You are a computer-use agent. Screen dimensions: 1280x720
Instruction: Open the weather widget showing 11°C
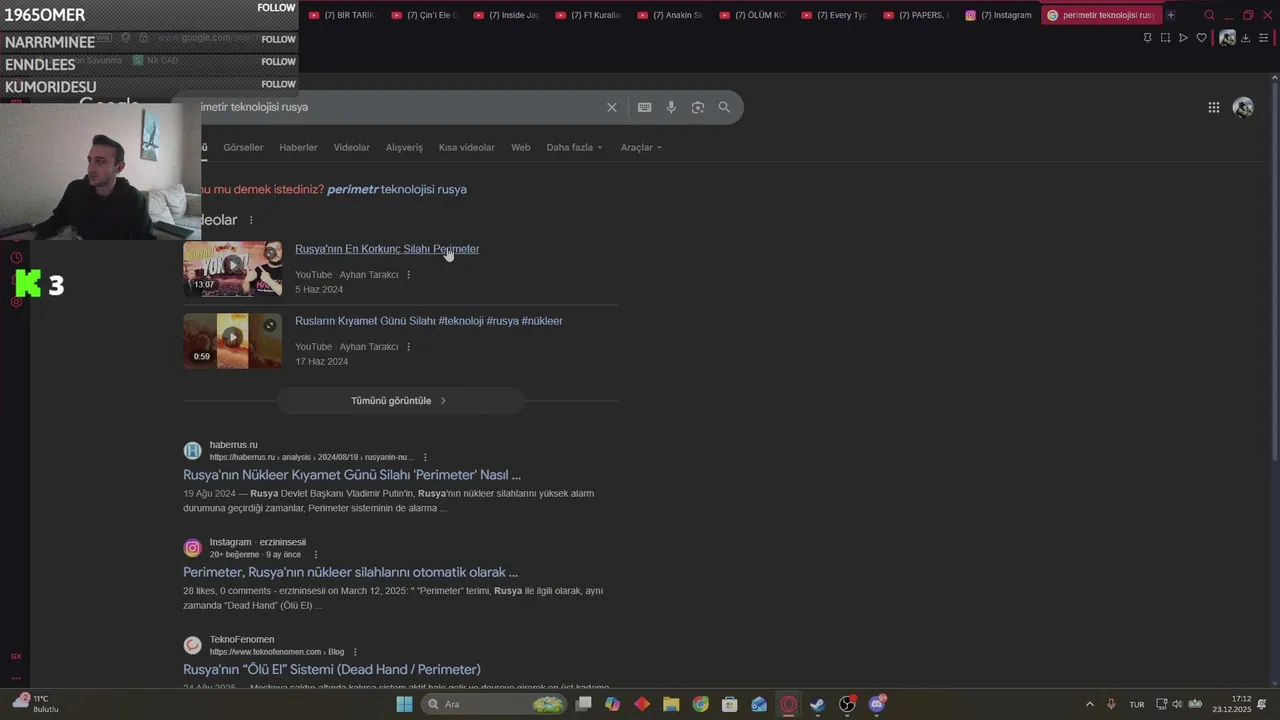tap(34, 704)
